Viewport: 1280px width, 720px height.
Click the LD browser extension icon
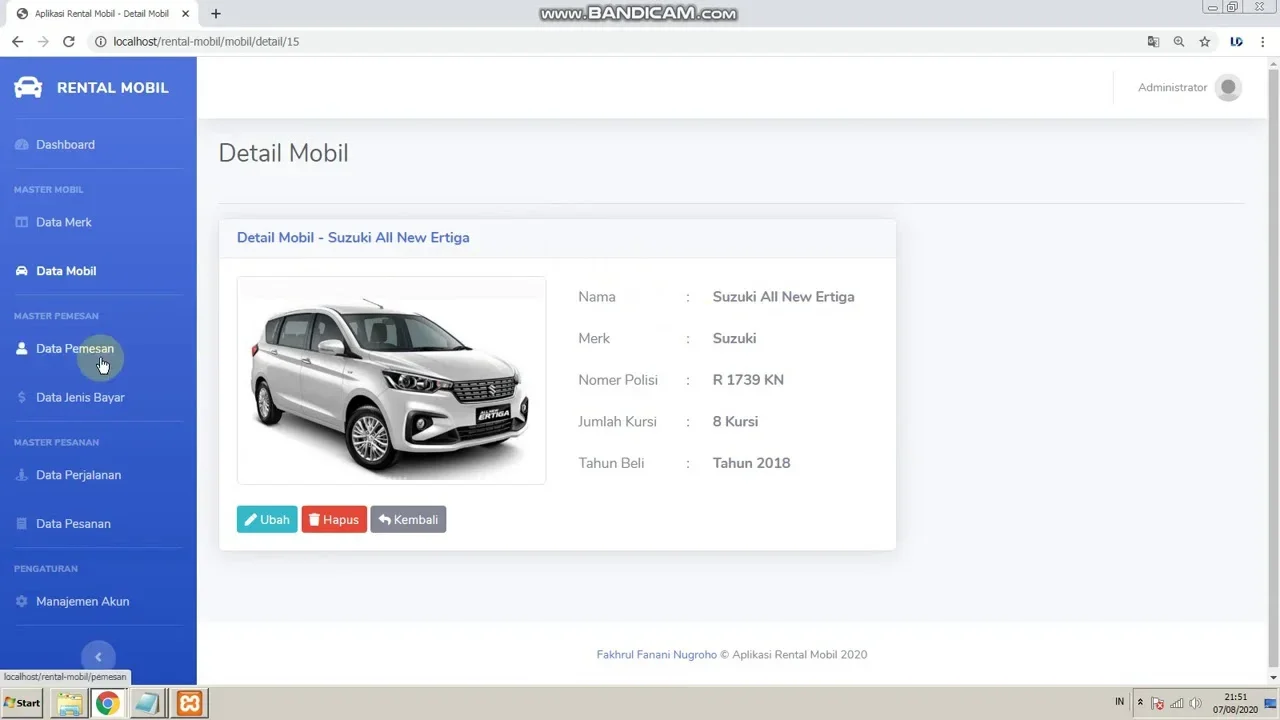pyautogui.click(x=1237, y=41)
